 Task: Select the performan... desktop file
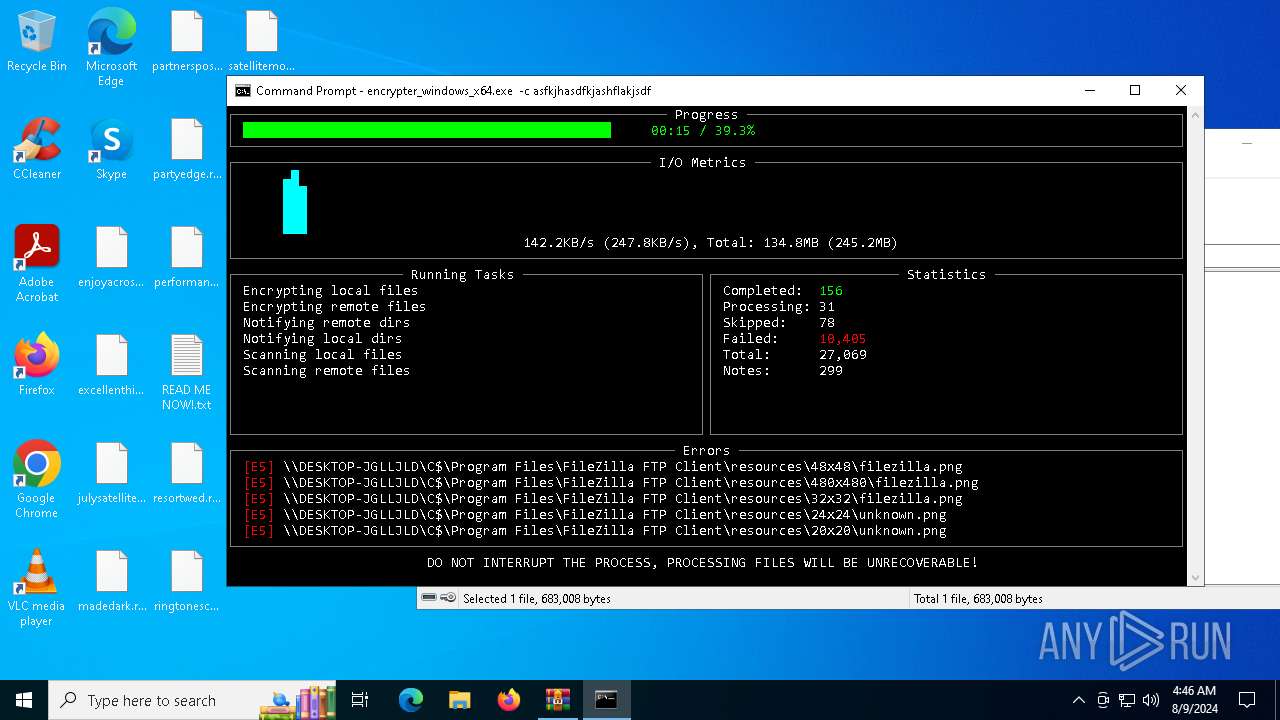(187, 258)
